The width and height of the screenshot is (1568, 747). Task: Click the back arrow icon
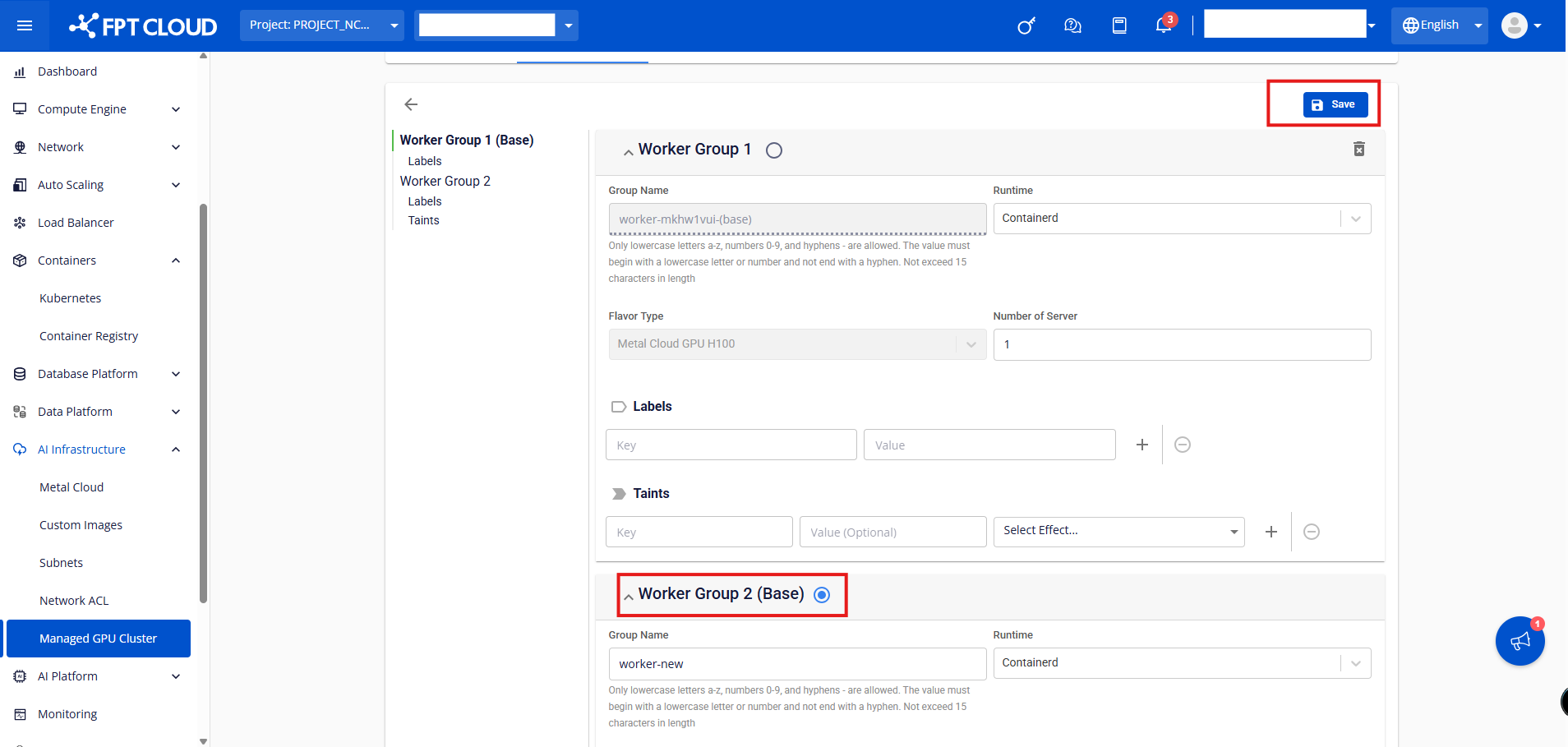[411, 104]
